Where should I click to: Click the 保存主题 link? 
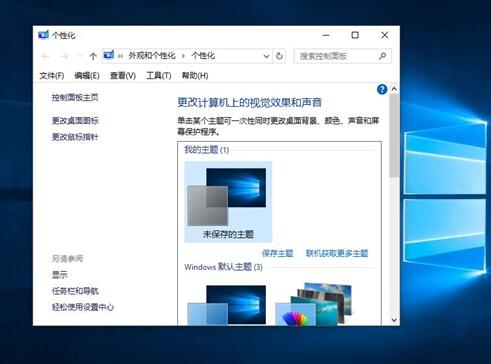tap(277, 253)
